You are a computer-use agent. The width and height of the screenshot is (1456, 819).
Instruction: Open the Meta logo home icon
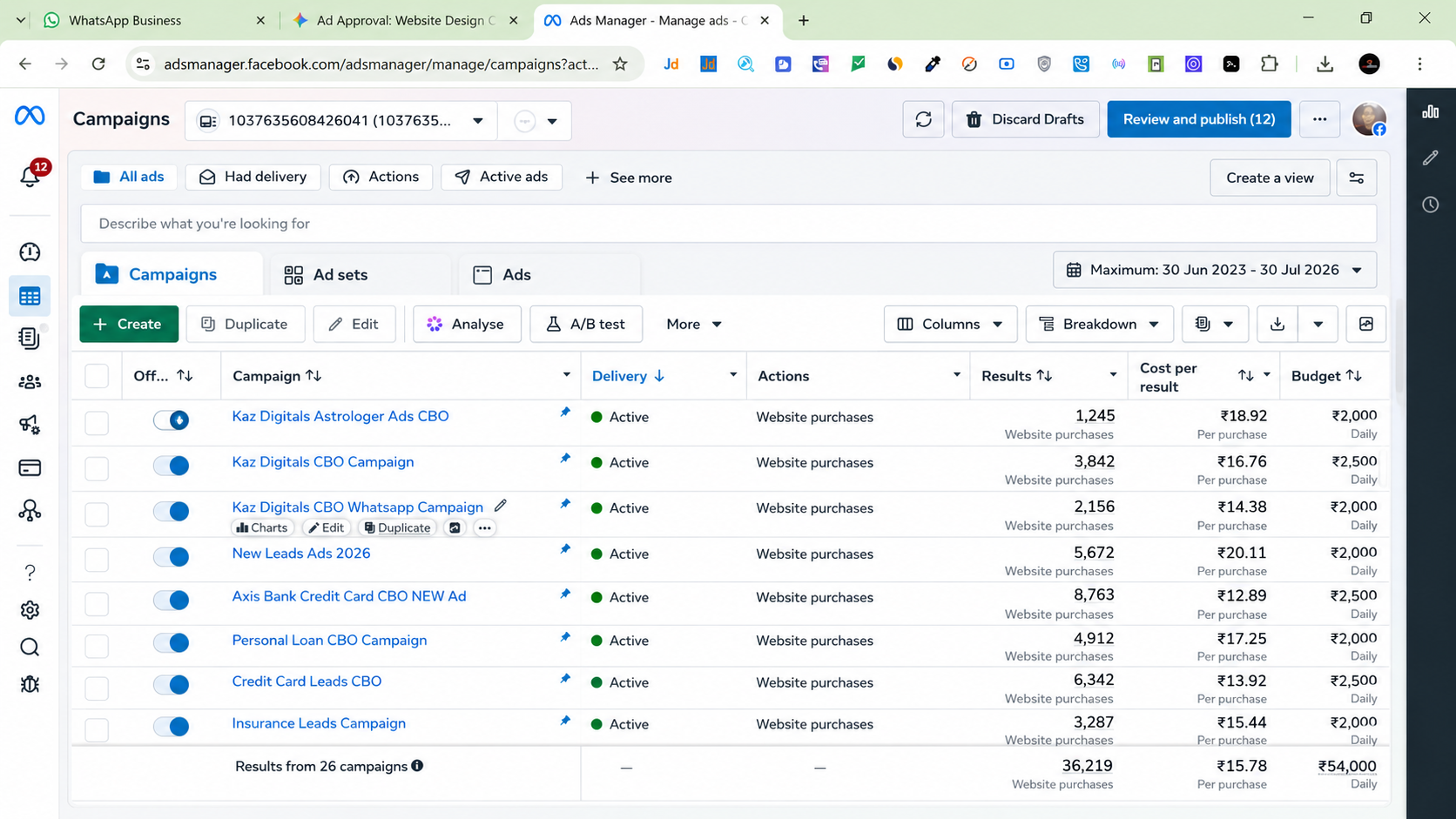30,116
